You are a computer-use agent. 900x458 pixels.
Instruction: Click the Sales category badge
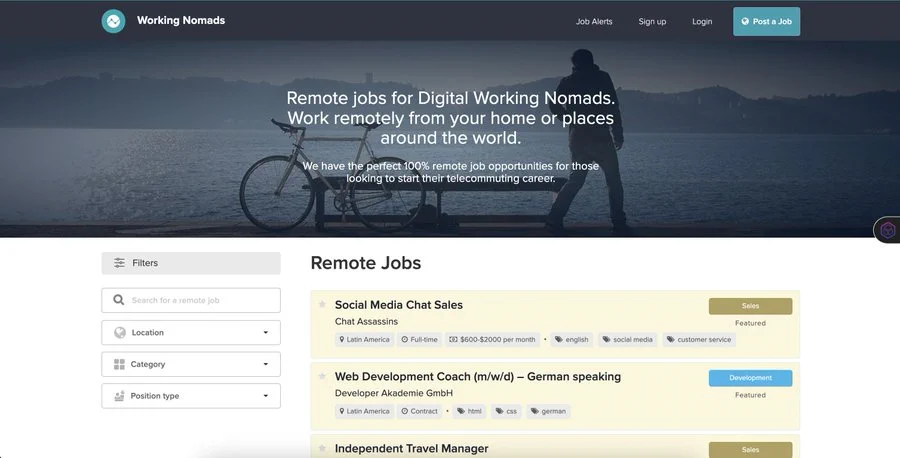point(750,306)
